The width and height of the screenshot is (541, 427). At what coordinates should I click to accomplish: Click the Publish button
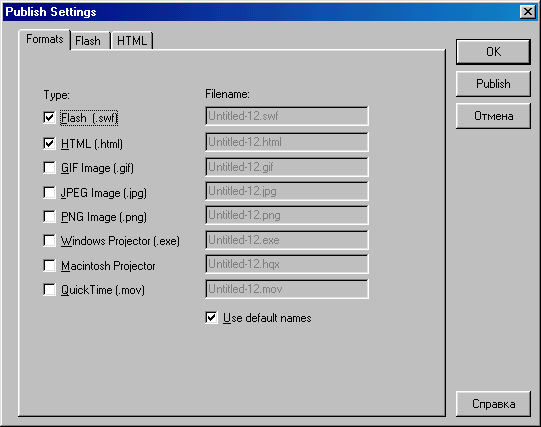point(493,84)
